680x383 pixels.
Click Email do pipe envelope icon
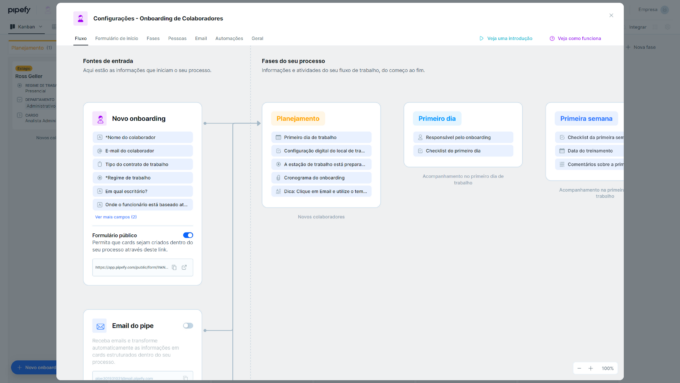[x=100, y=326]
